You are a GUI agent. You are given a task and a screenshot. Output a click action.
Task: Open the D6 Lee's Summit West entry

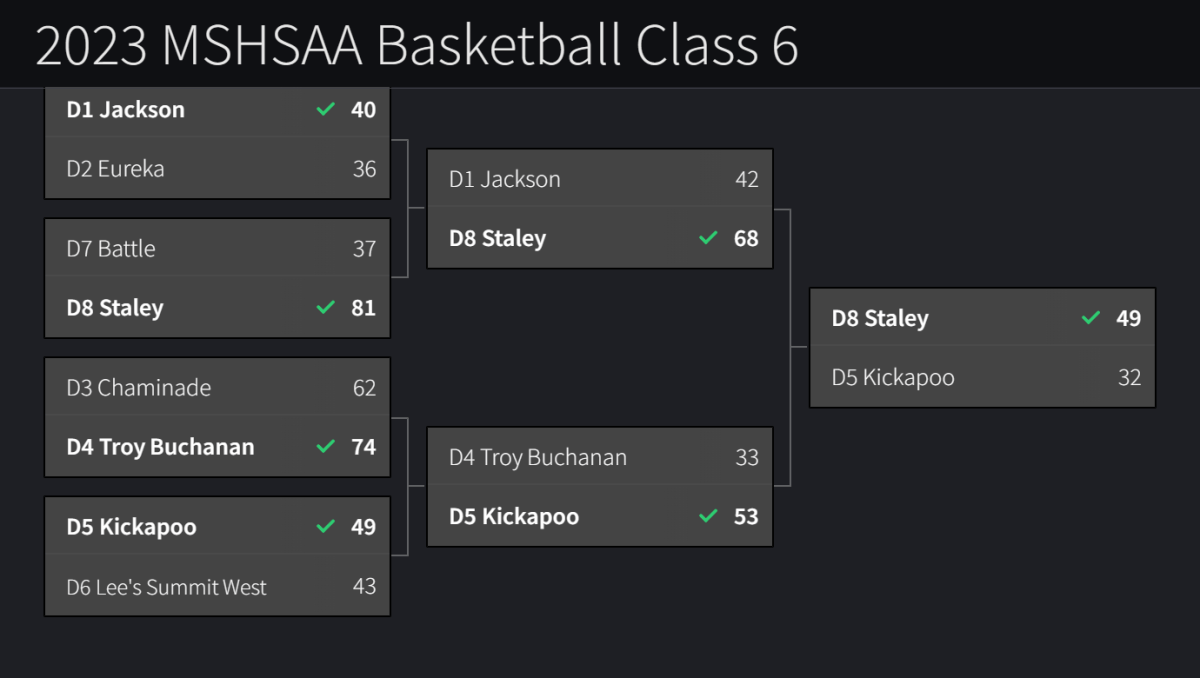pyautogui.click(x=166, y=587)
